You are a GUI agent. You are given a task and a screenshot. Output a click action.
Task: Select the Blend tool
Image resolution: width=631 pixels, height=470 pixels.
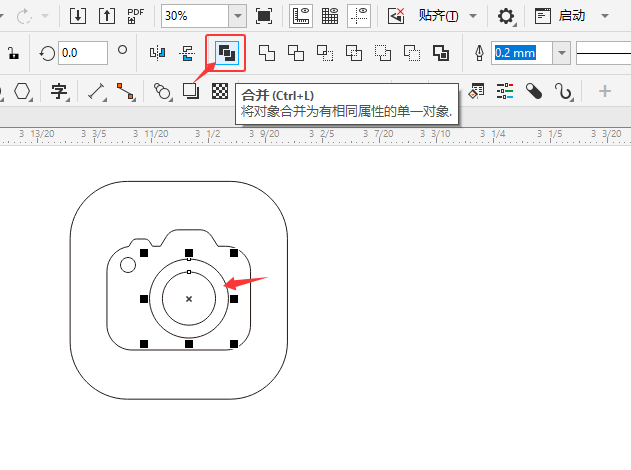click(163, 91)
